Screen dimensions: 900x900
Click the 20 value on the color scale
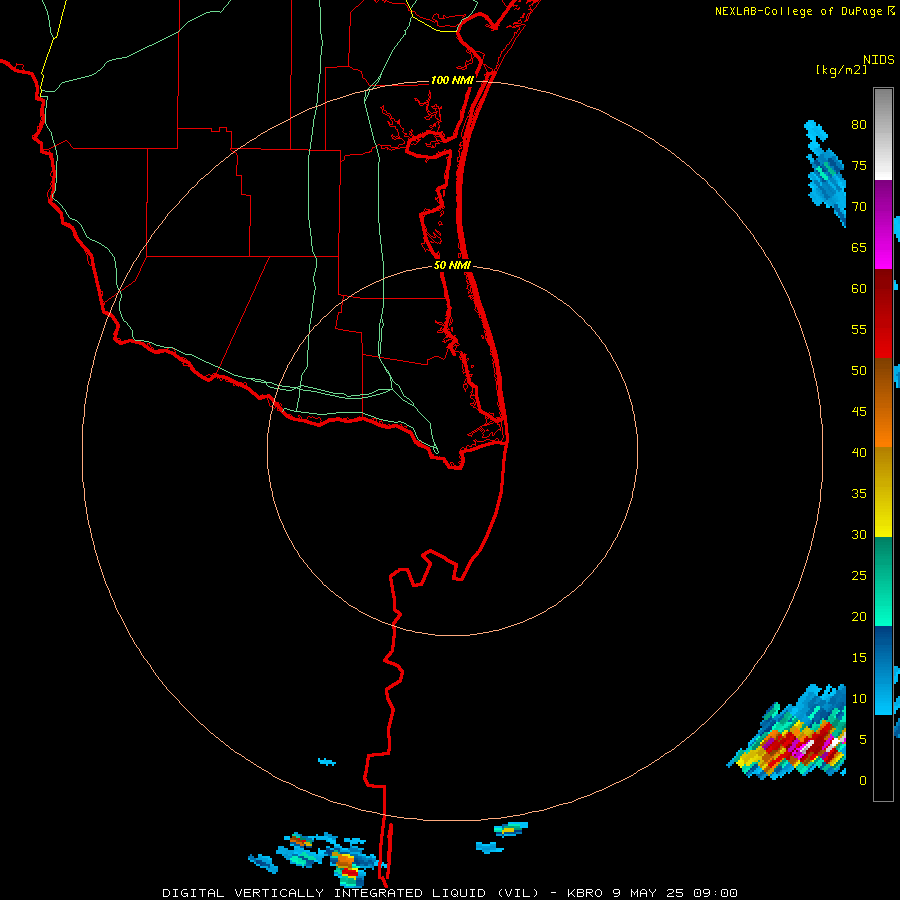(x=859, y=616)
